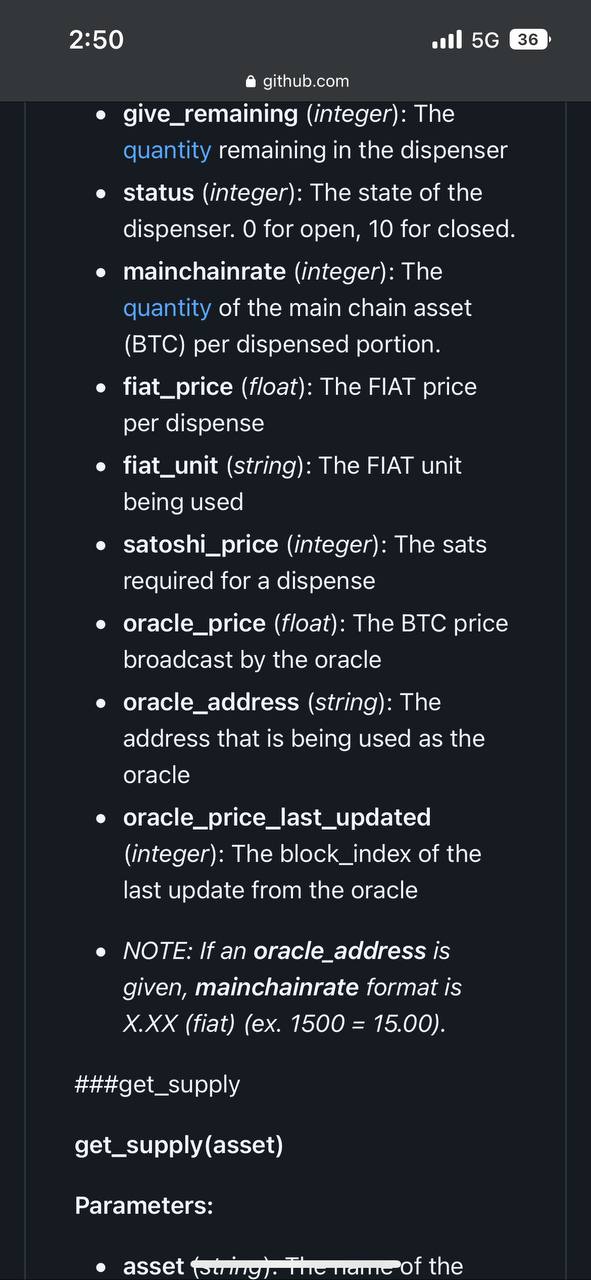Click the give_remaining field name
The image size is (591, 1280).
point(211,114)
